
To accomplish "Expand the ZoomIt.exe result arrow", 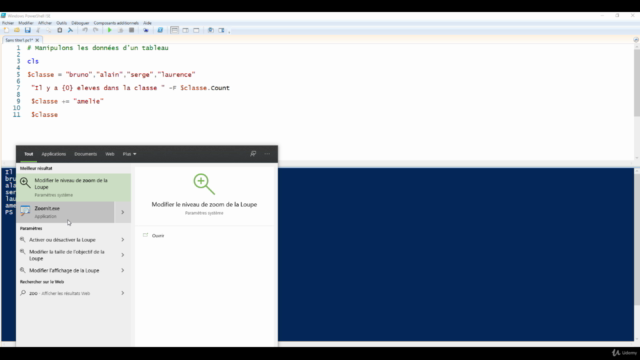I will (x=122, y=212).
